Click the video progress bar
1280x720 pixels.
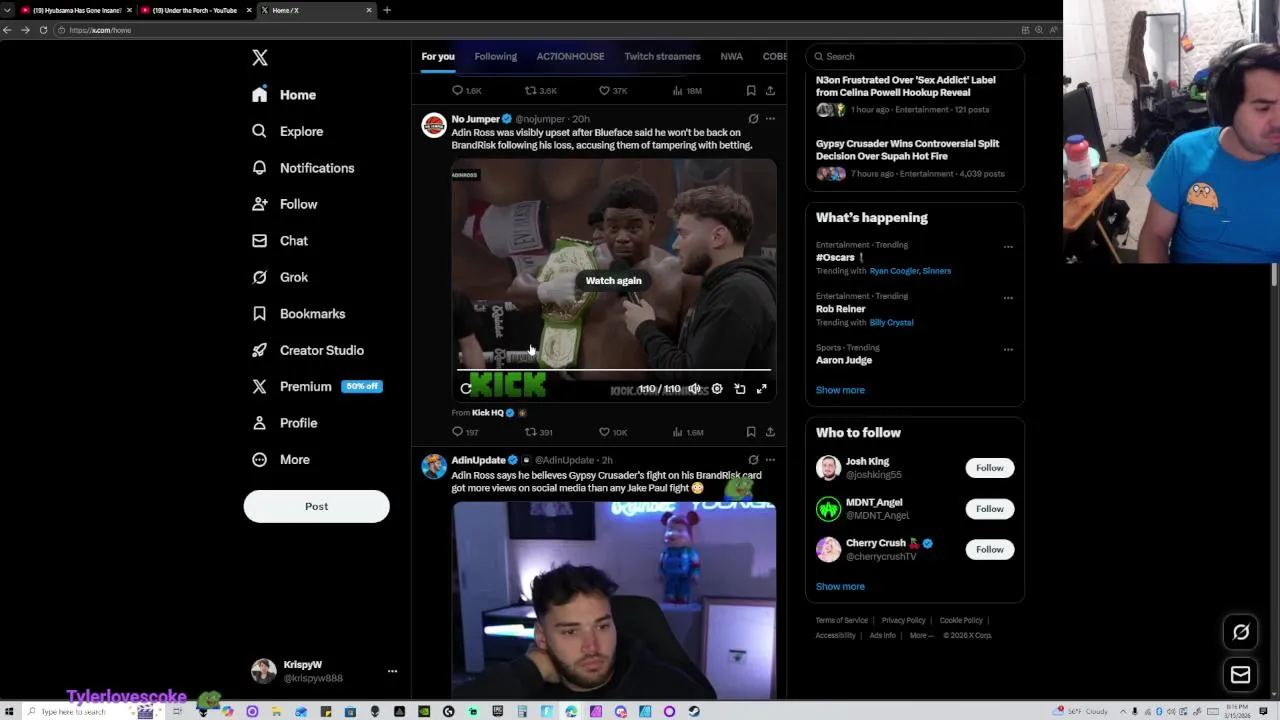pyautogui.click(x=613, y=370)
